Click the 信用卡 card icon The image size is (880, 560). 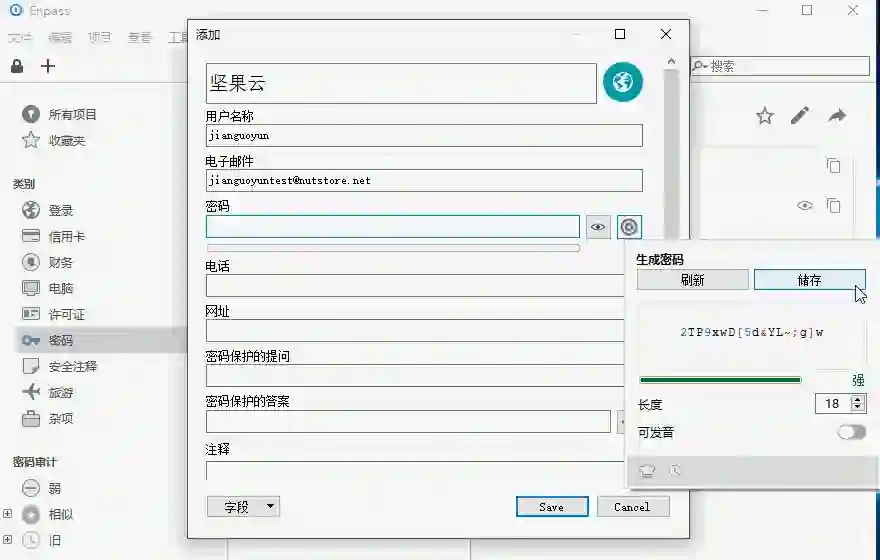31,236
